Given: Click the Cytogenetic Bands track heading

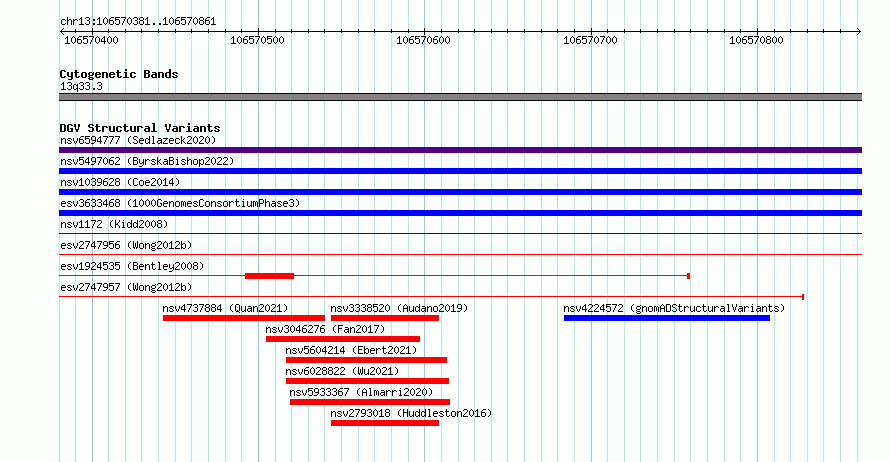Looking at the screenshot, I should 119,74.
